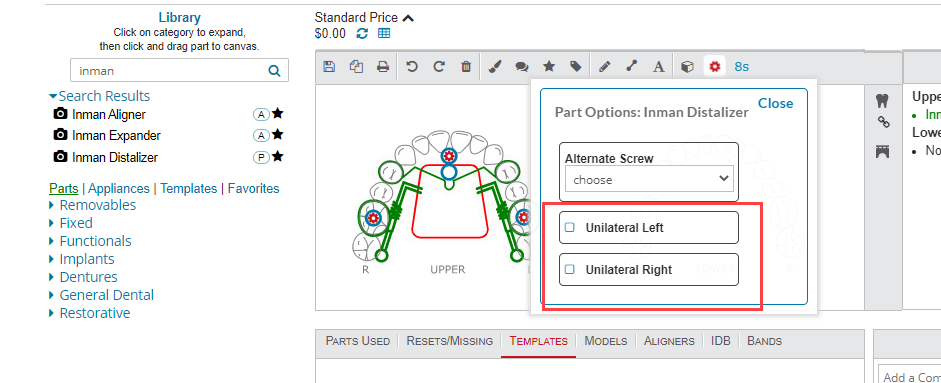The width and height of the screenshot is (941, 383).
Task: Open the Alternate Screw dropdown
Action: point(649,179)
